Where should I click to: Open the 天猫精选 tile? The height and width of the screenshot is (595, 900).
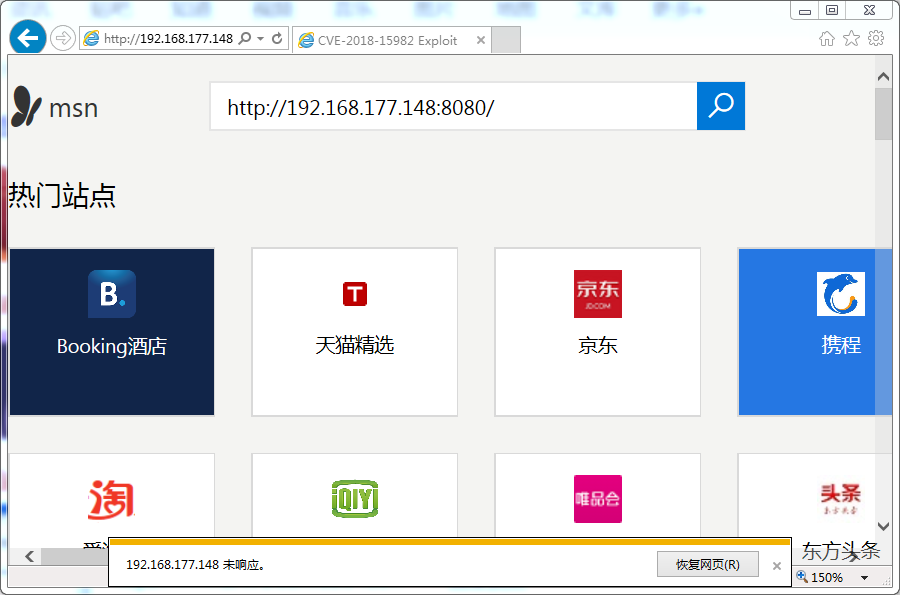pyautogui.click(x=355, y=332)
